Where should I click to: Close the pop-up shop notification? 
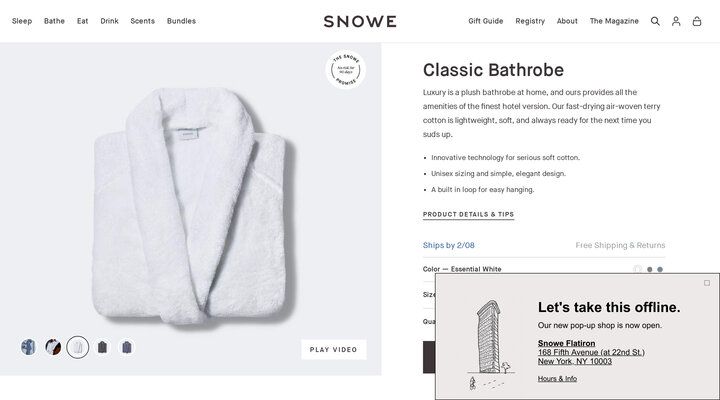click(707, 283)
